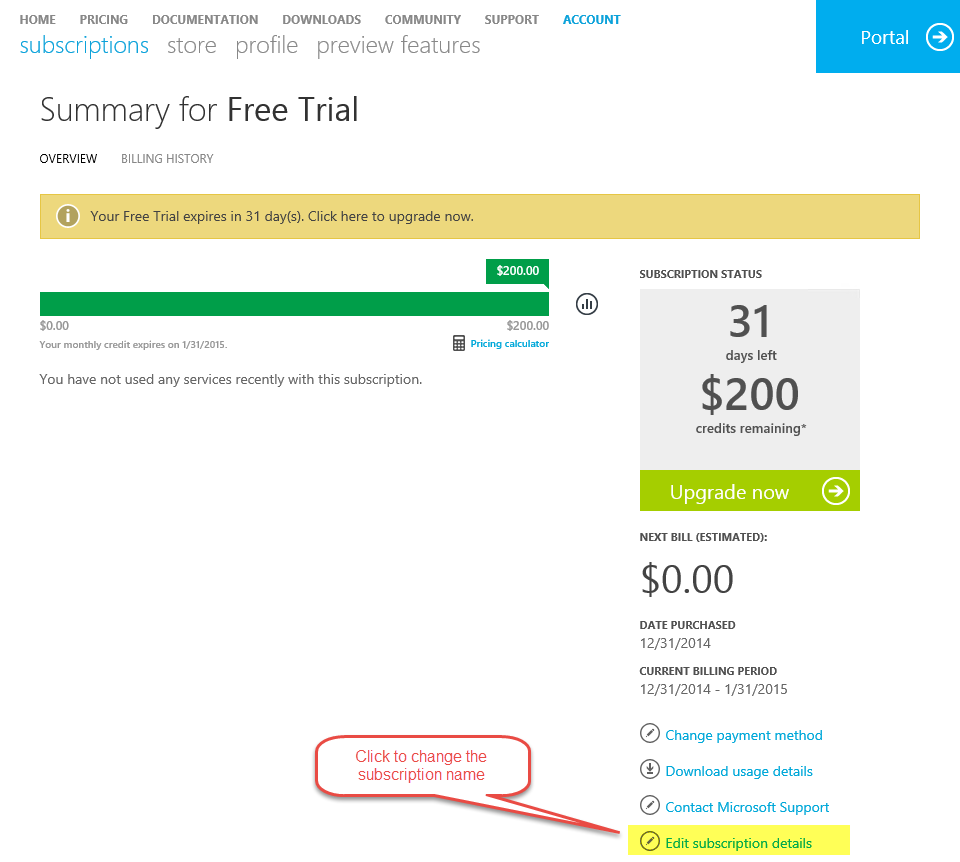Viewport: 960px width, 862px height.
Task: Click the calculator icon near Pricing calculator
Action: coord(459,343)
